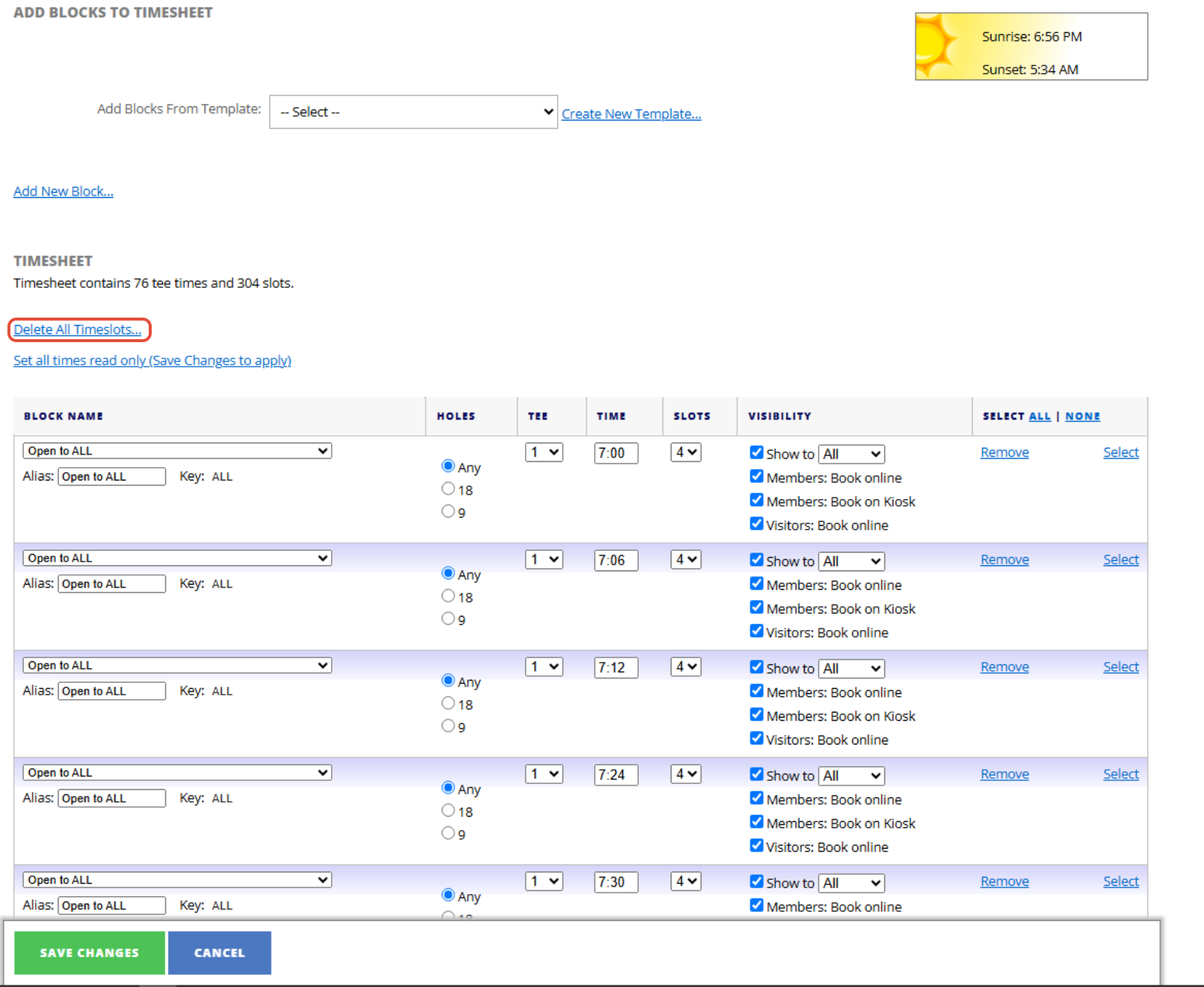The height and width of the screenshot is (987, 1204).
Task: Expand the Tee dropdown in 7:00 row
Action: [x=544, y=452]
